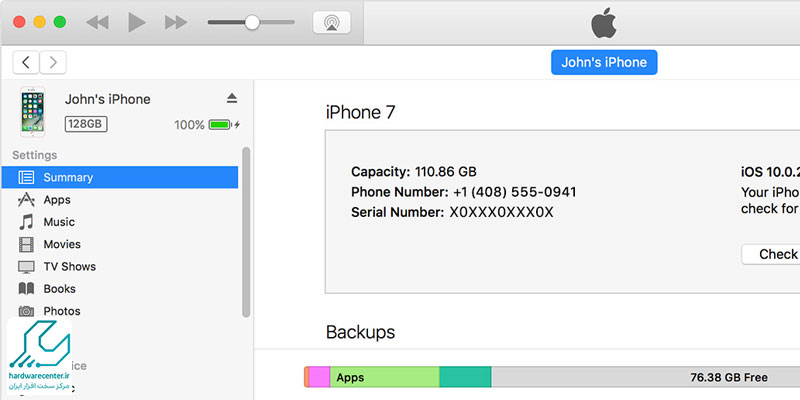Click the rewind previous track button
The width and height of the screenshot is (800, 400).
[97, 22]
